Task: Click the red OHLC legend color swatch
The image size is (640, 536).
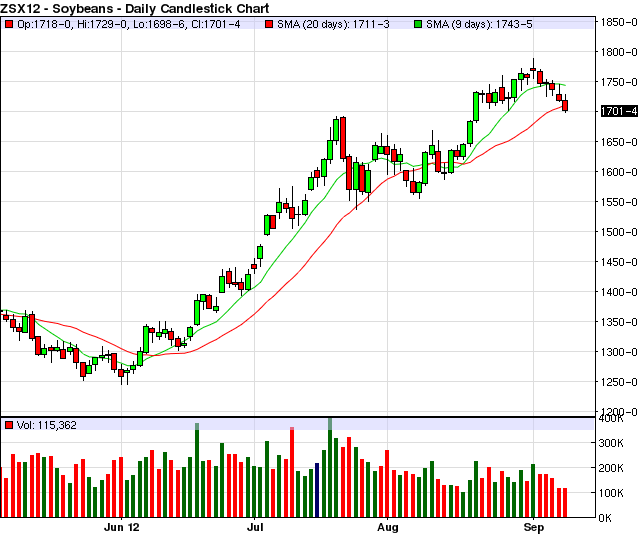Action: pyautogui.click(x=9, y=24)
